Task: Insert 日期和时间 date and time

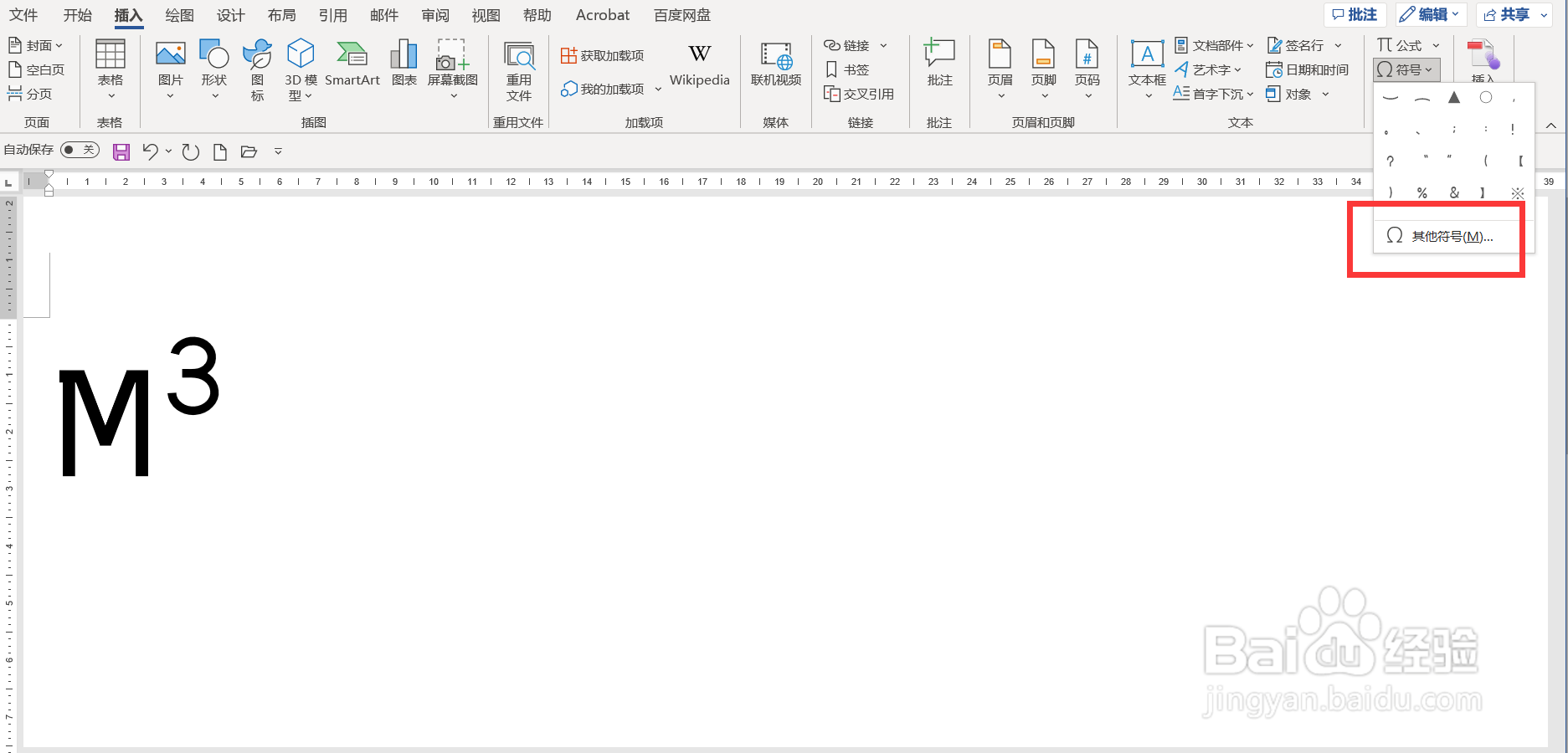Action: coord(1308,69)
